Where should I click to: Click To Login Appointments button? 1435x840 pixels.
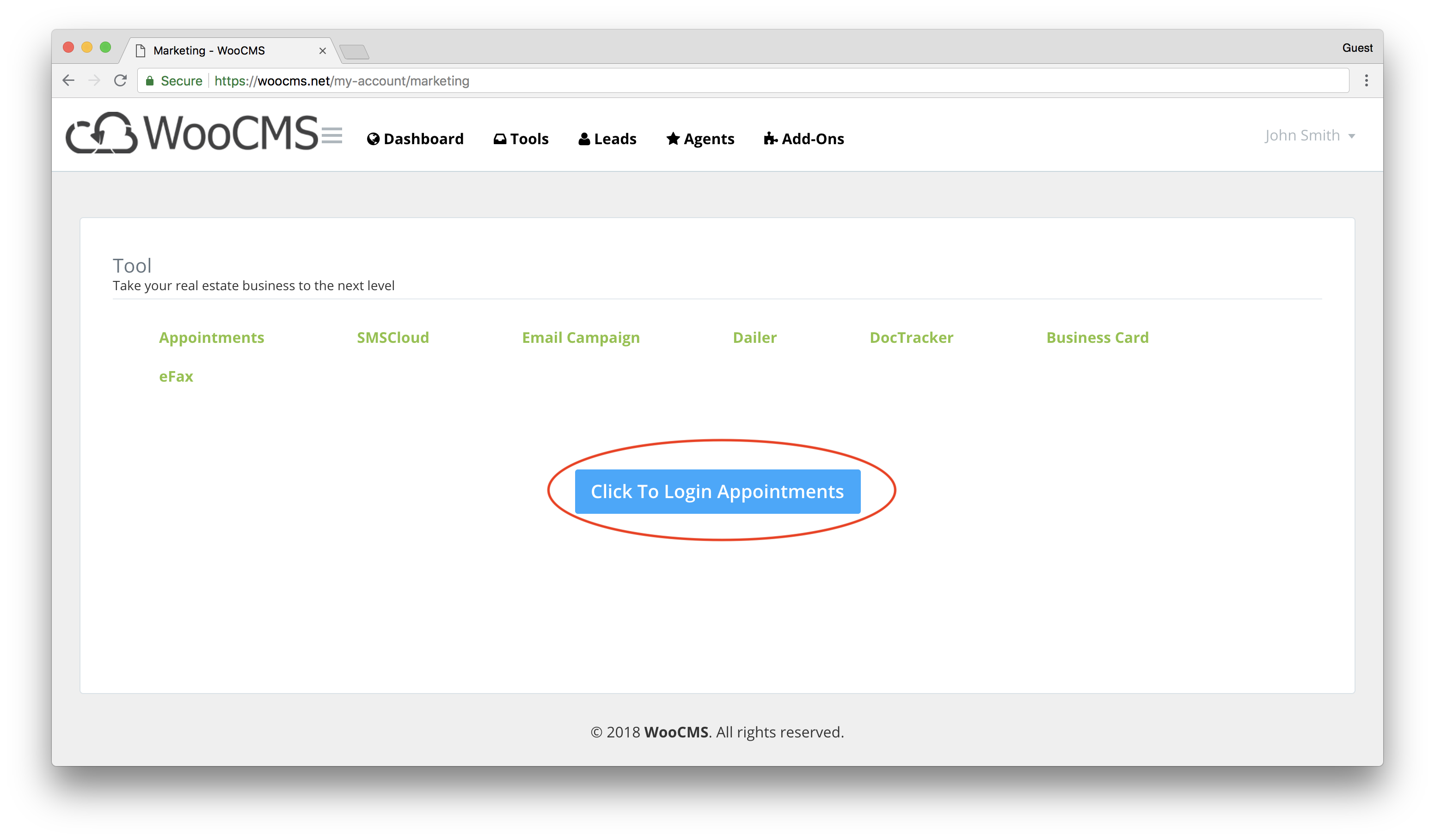point(717,491)
